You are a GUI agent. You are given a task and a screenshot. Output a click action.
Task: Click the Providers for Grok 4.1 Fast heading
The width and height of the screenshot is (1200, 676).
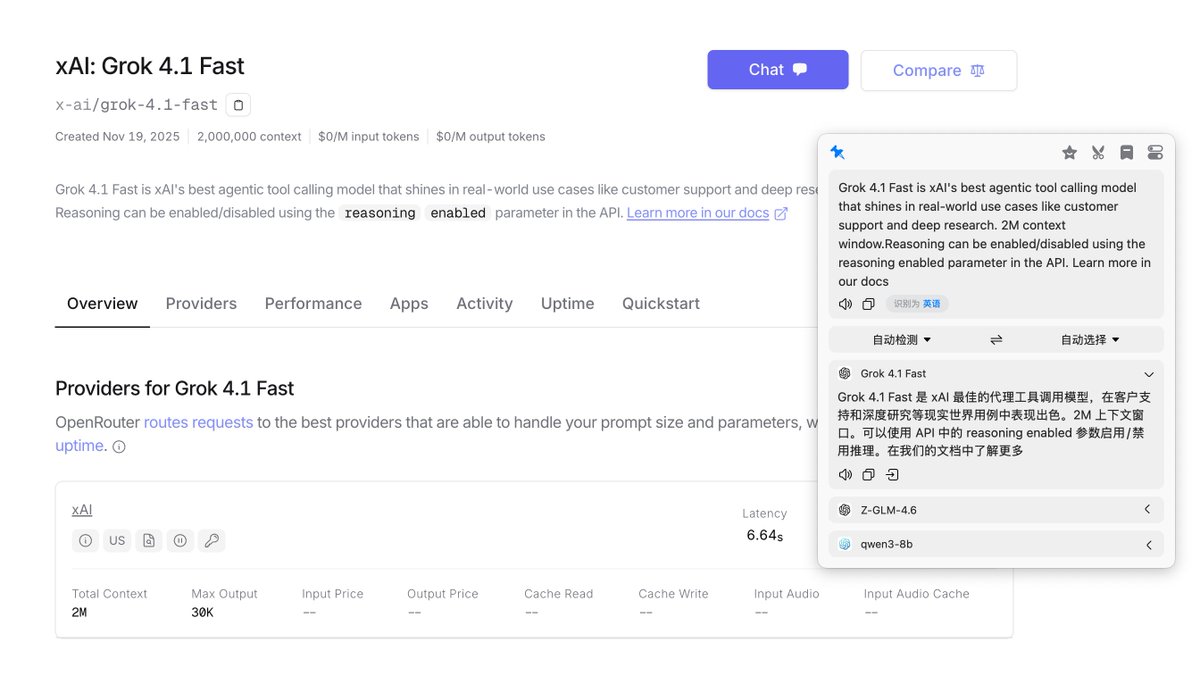tap(175, 388)
